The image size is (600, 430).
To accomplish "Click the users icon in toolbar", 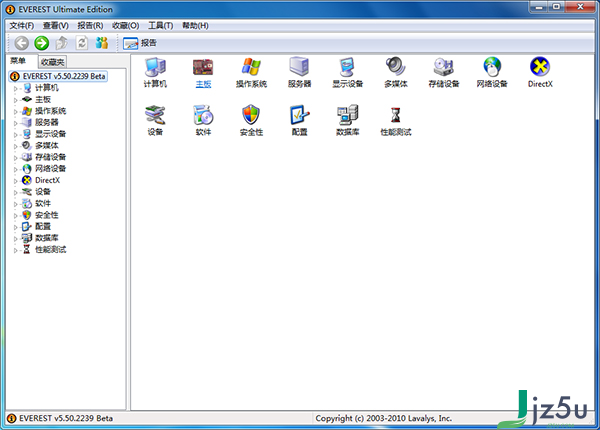I will [102, 43].
